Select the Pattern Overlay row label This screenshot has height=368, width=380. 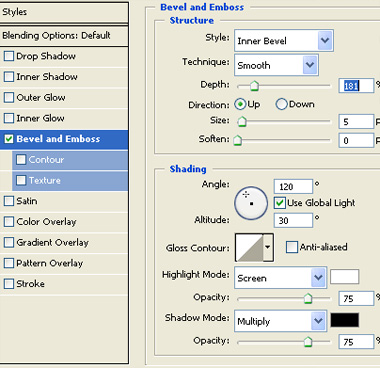(x=50, y=263)
